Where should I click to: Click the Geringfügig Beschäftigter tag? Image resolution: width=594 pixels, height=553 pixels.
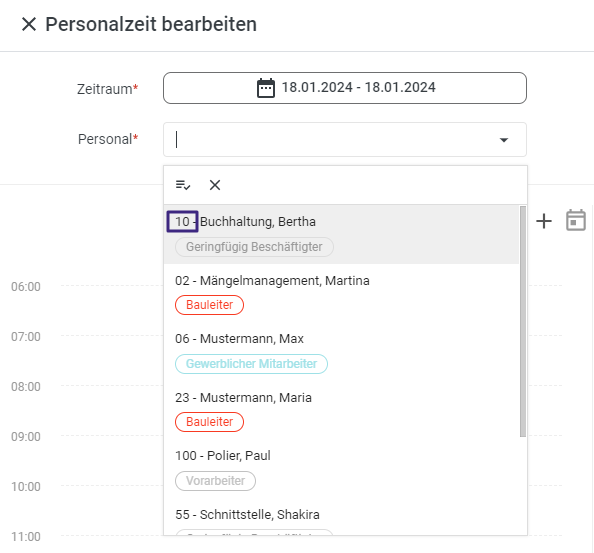254,247
